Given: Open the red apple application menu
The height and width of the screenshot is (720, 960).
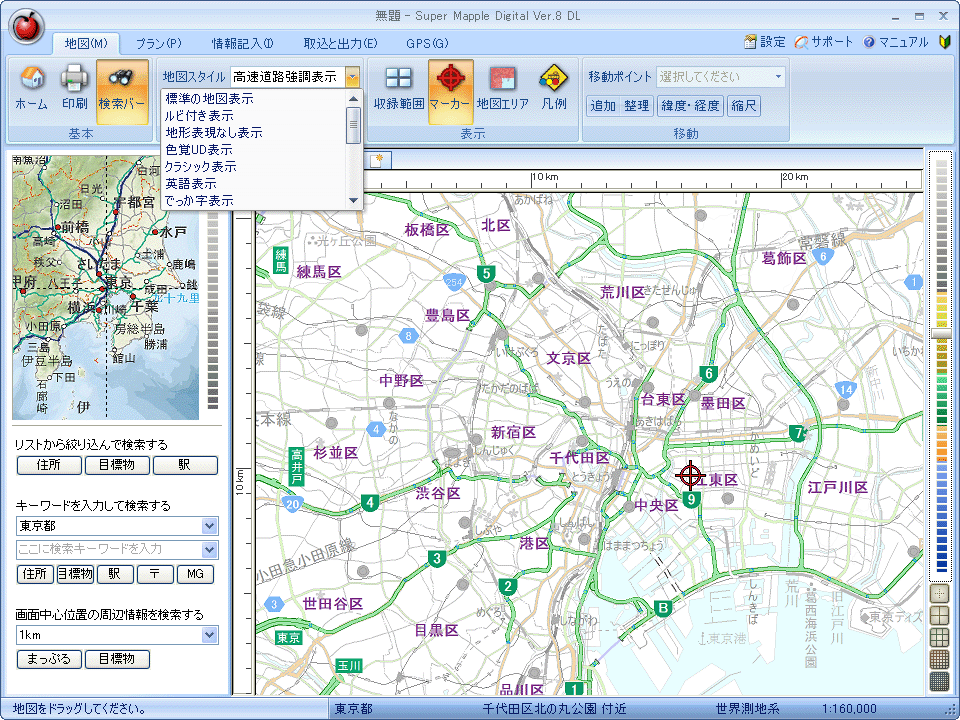Looking at the screenshot, I should coord(26,27).
